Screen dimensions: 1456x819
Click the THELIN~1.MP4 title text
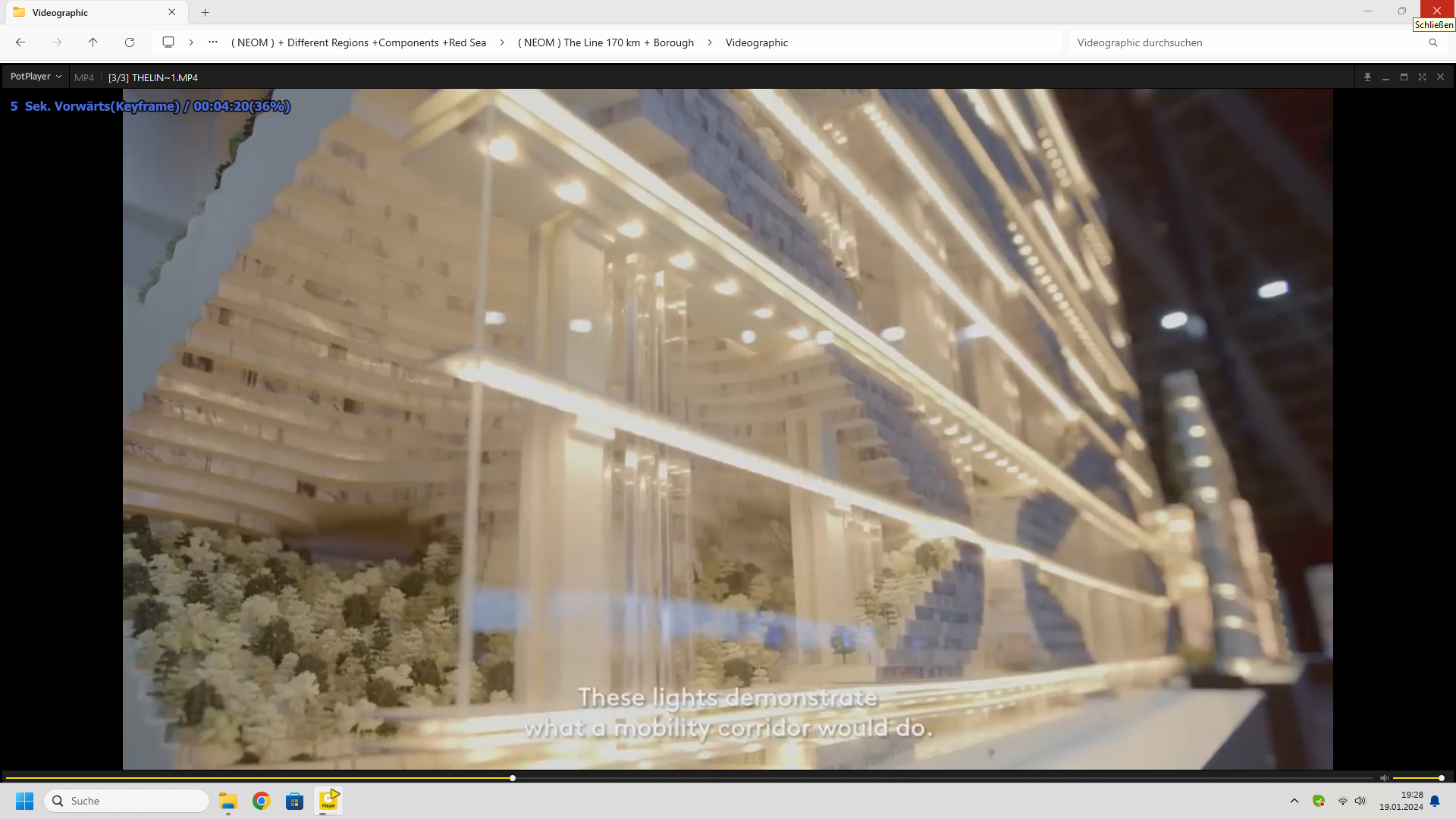(x=152, y=77)
